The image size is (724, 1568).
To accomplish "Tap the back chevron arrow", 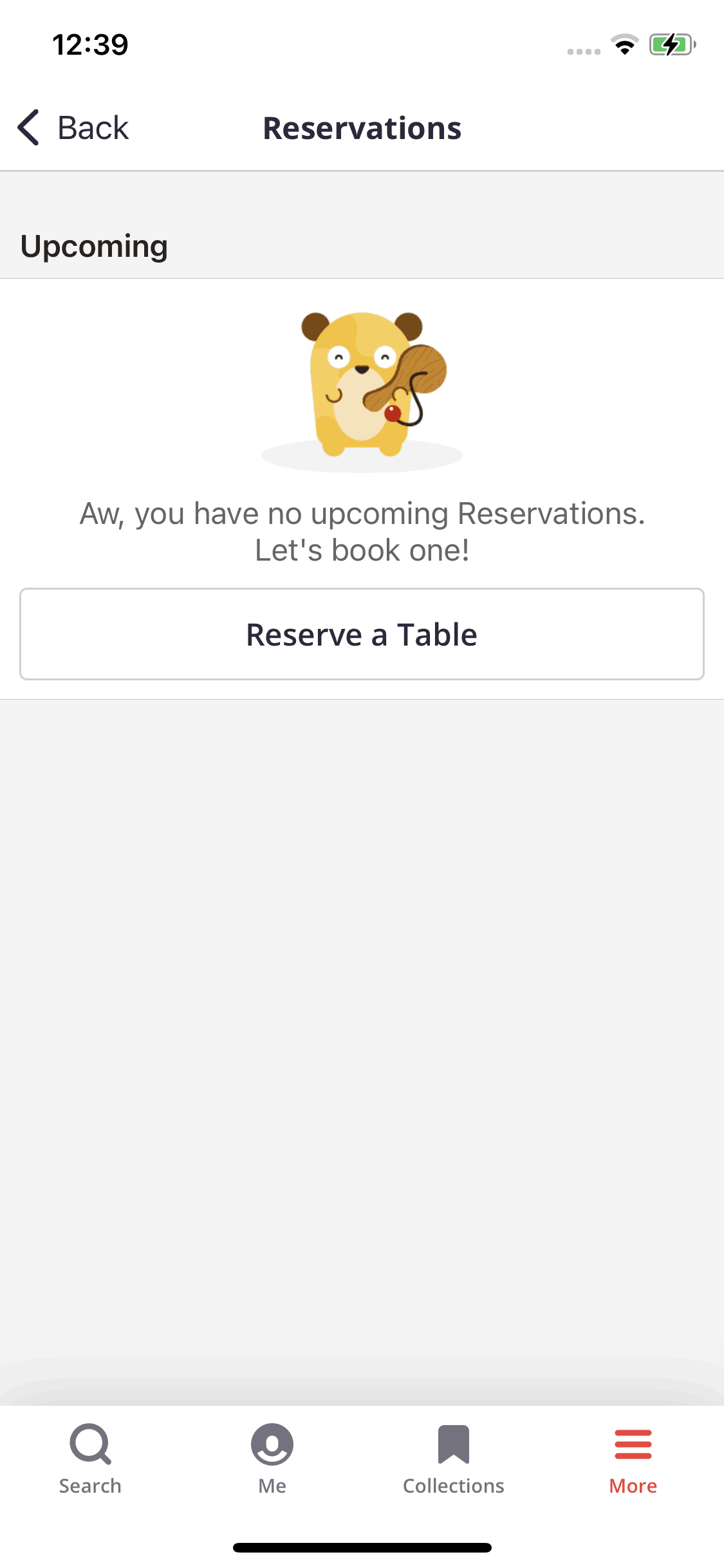I will tap(29, 127).
